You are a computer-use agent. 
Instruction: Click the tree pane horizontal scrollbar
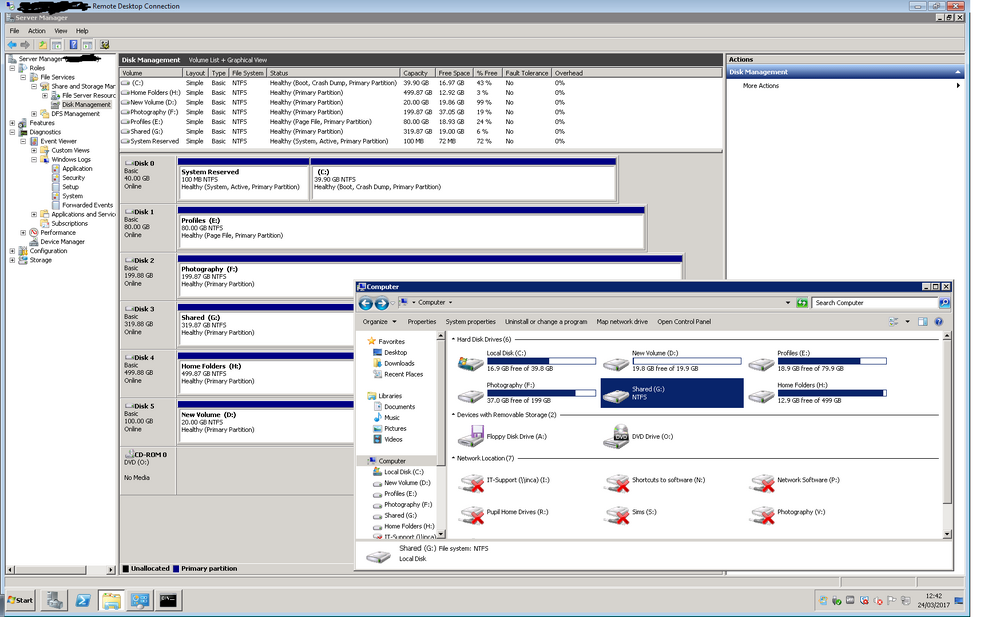tap(61, 569)
